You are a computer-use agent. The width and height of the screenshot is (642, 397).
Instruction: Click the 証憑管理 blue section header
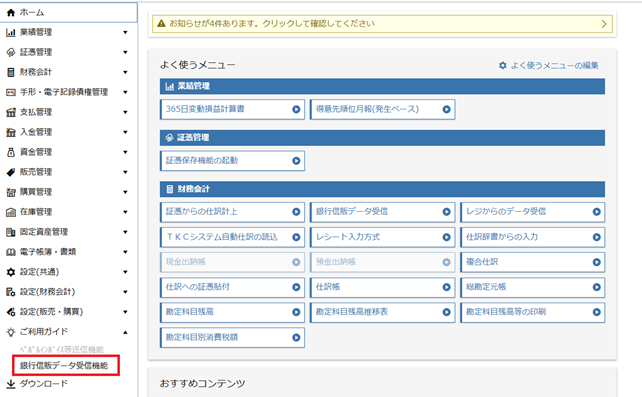point(382,138)
